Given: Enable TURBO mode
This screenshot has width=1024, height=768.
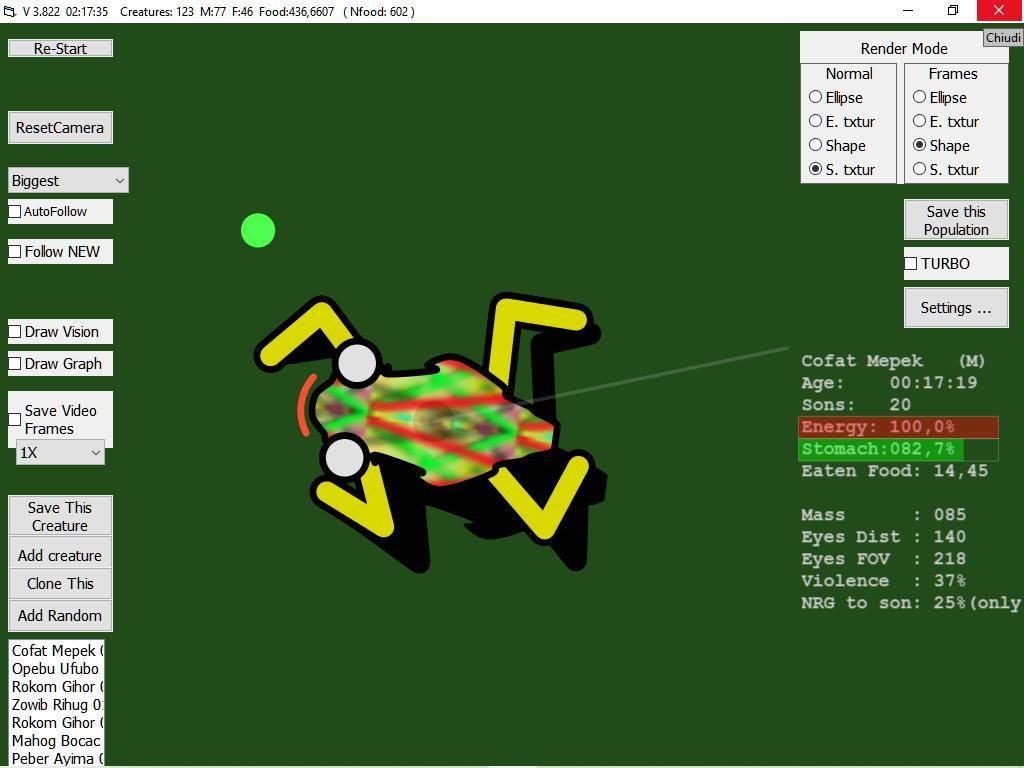Looking at the screenshot, I should [910, 264].
